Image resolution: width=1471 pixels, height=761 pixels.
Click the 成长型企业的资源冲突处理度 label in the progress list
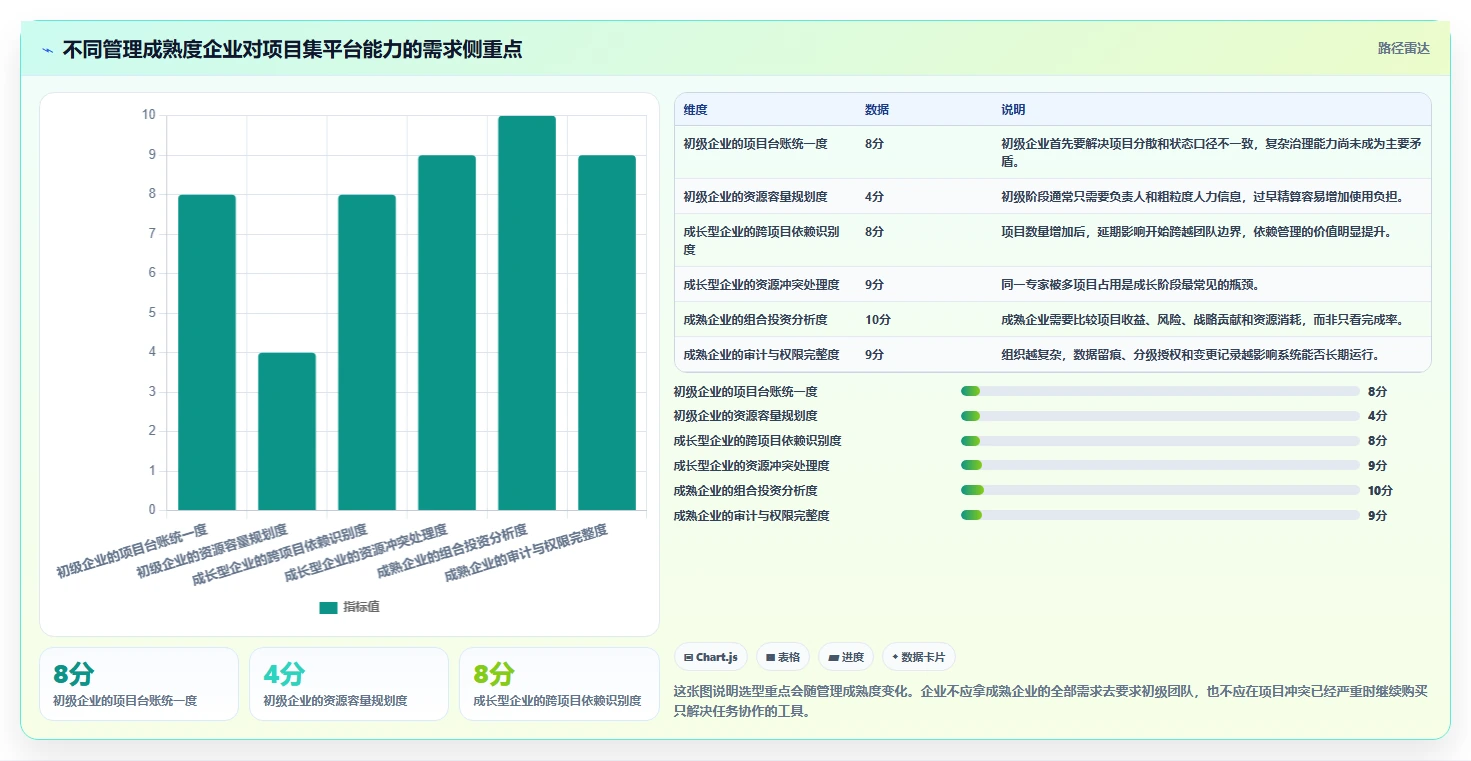752,465
